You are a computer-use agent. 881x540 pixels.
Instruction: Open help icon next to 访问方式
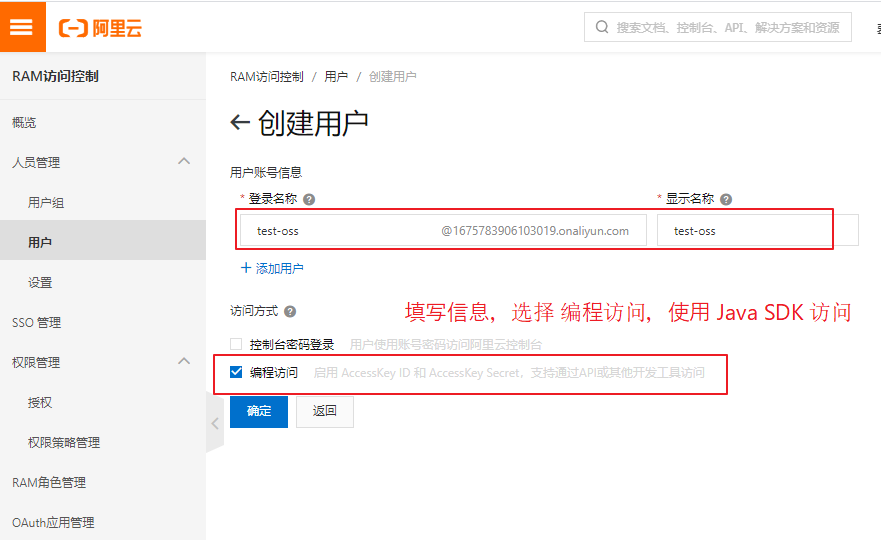coord(290,311)
